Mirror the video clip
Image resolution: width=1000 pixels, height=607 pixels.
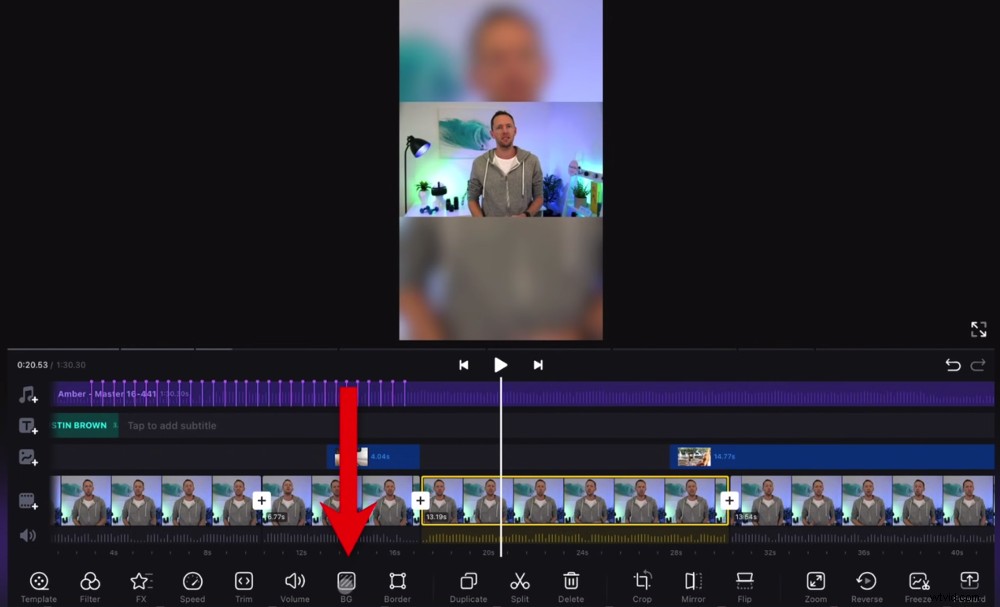(x=692, y=585)
